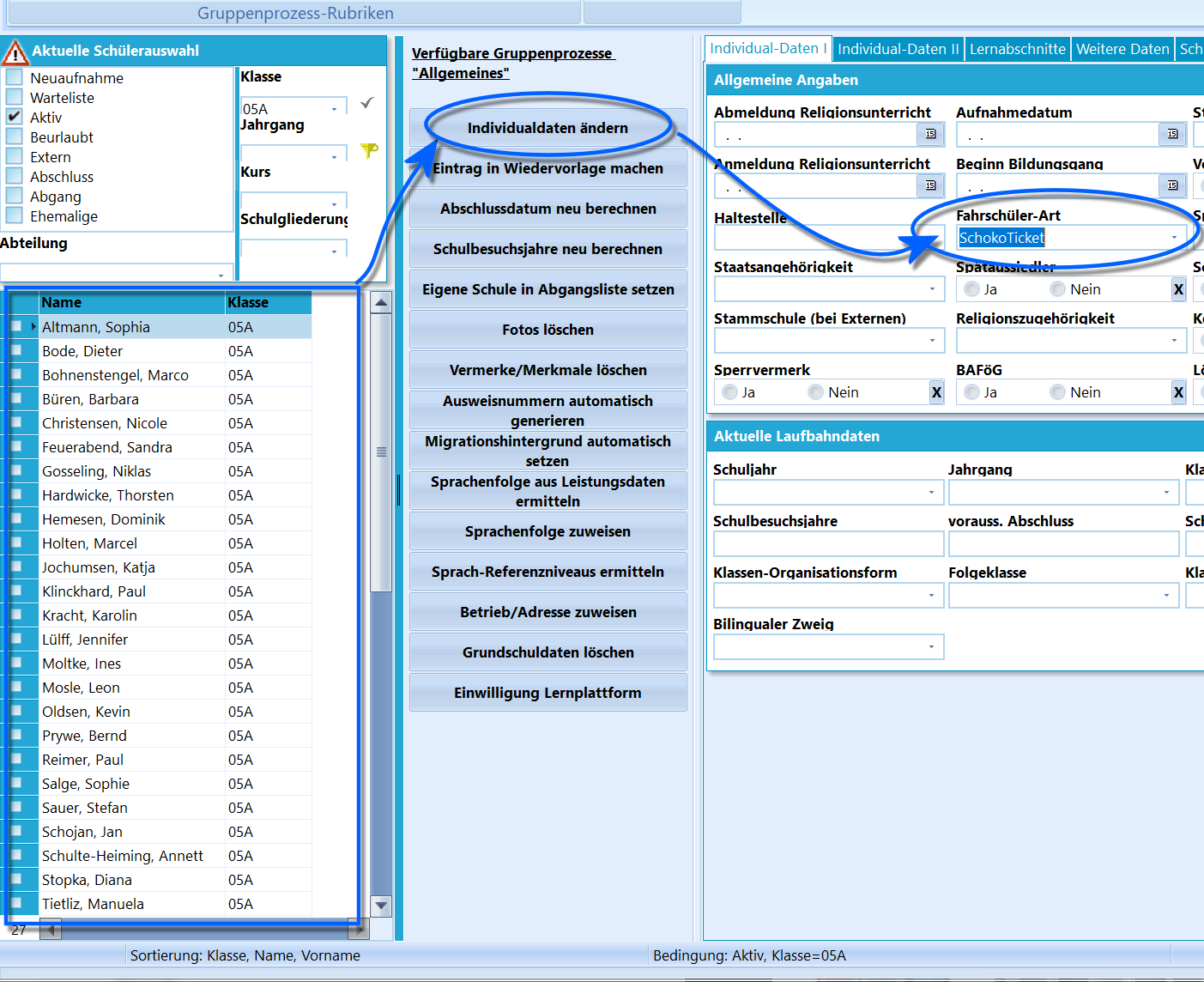This screenshot has width=1204, height=982.
Task: Open the Klasse dropdown showing 05A
Action: [334, 109]
